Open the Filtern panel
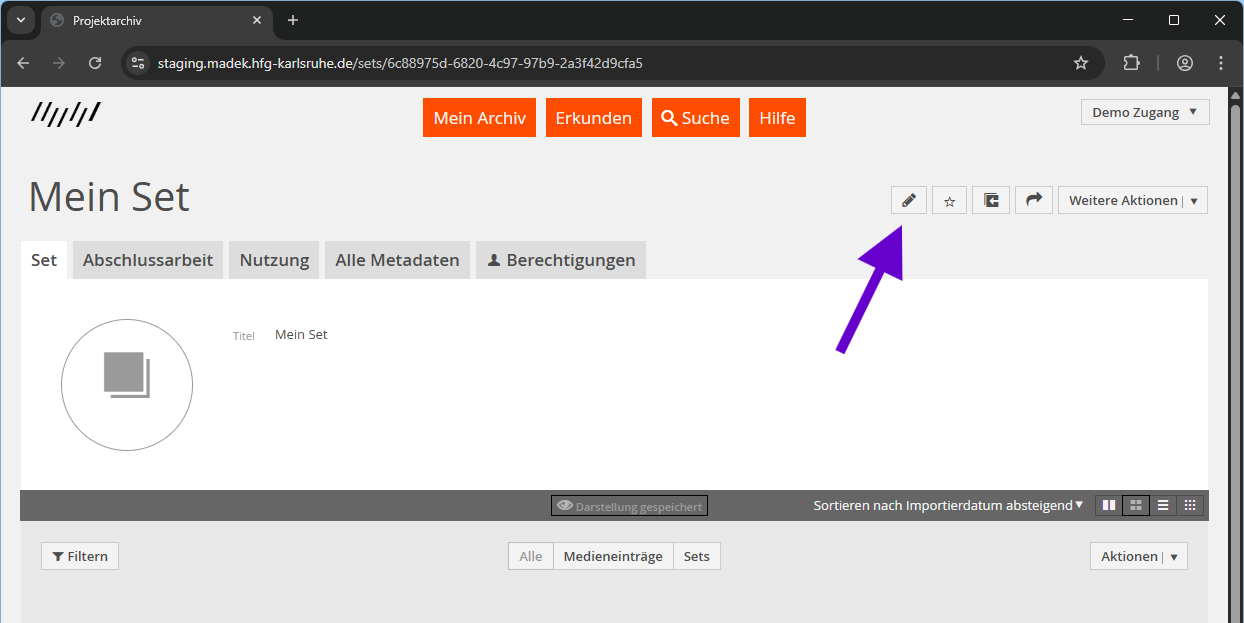Image resolution: width=1244 pixels, height=623 pixels. pos(79,555)
